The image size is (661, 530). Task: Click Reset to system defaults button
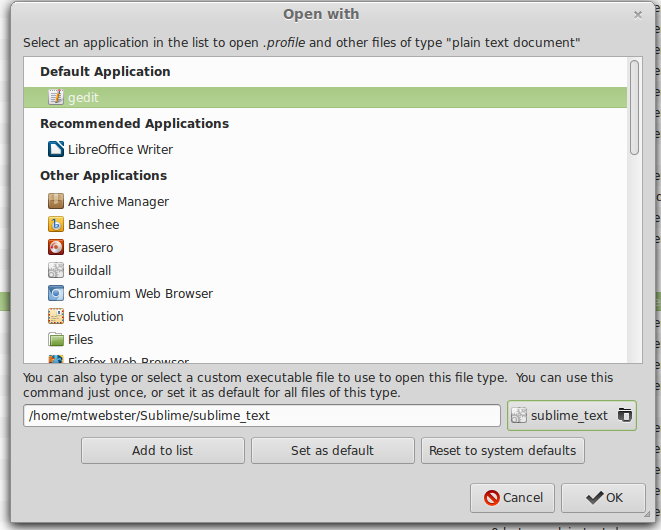(502, 450)
